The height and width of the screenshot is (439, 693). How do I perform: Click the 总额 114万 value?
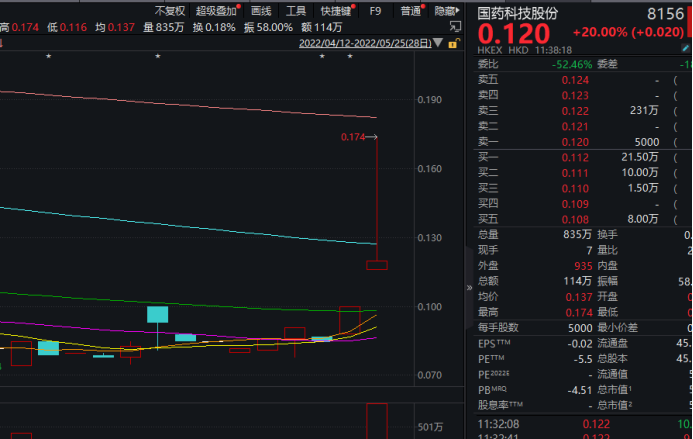[577, 281]
